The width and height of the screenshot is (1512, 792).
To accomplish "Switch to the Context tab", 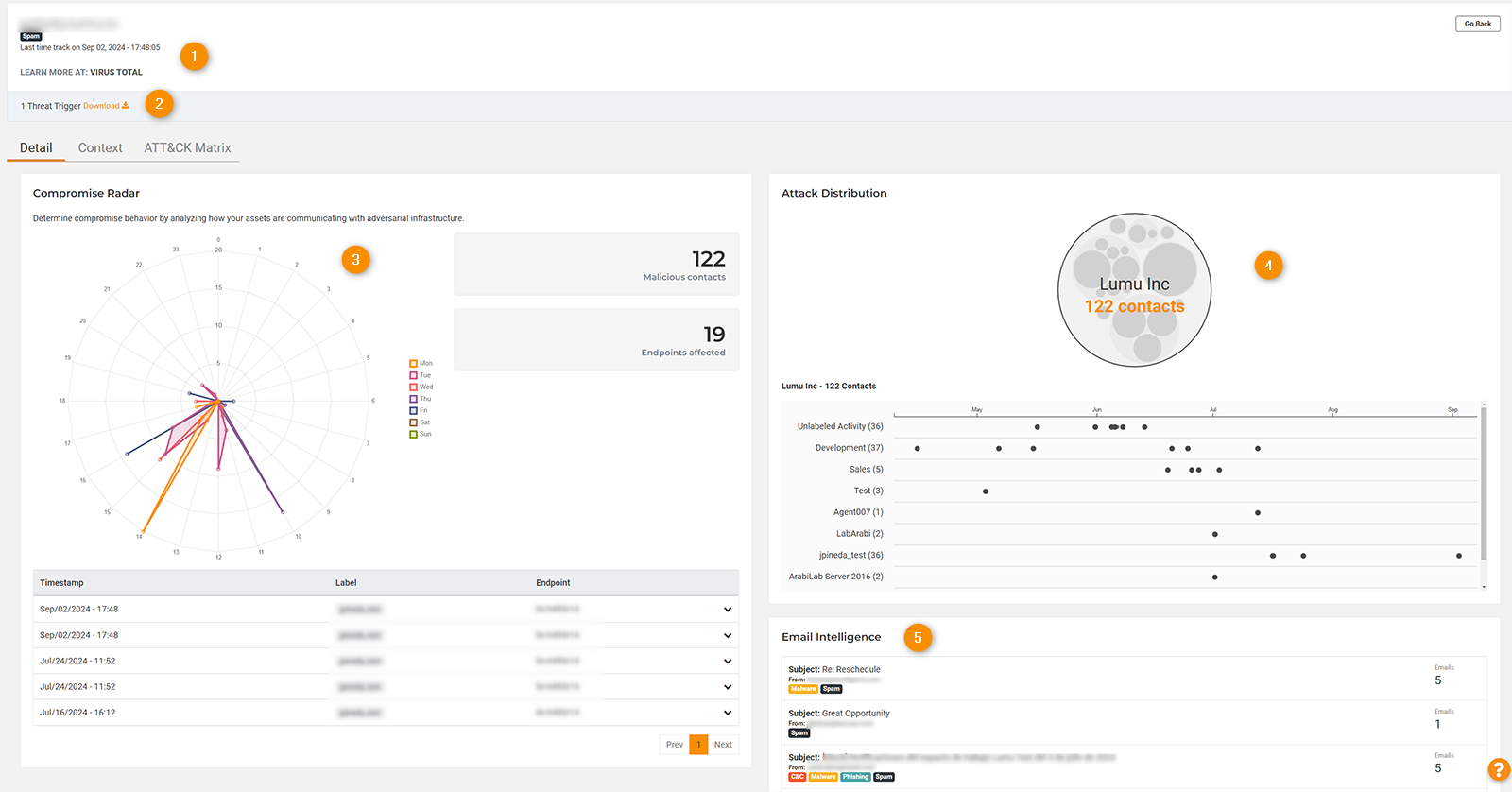I will [100, 148].
